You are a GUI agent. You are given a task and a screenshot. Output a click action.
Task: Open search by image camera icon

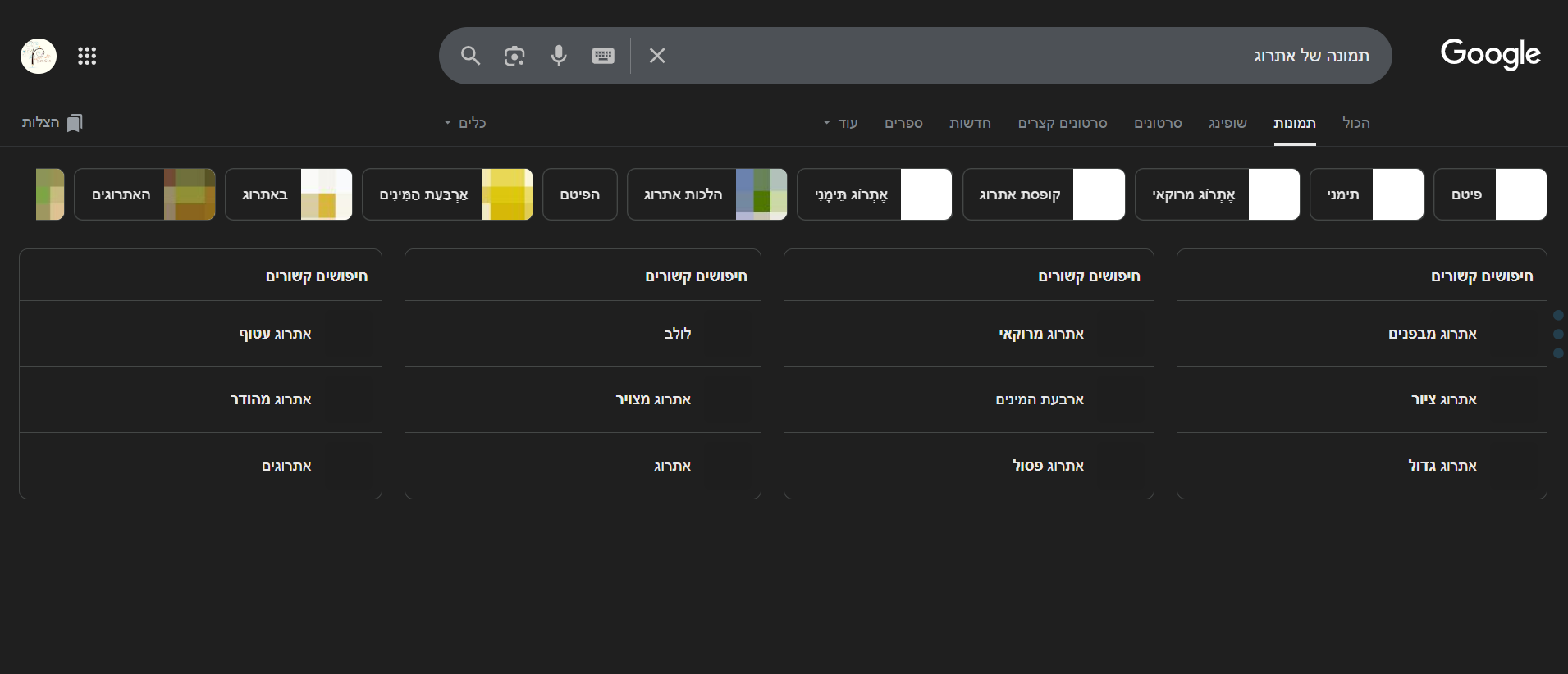(514, 56)
